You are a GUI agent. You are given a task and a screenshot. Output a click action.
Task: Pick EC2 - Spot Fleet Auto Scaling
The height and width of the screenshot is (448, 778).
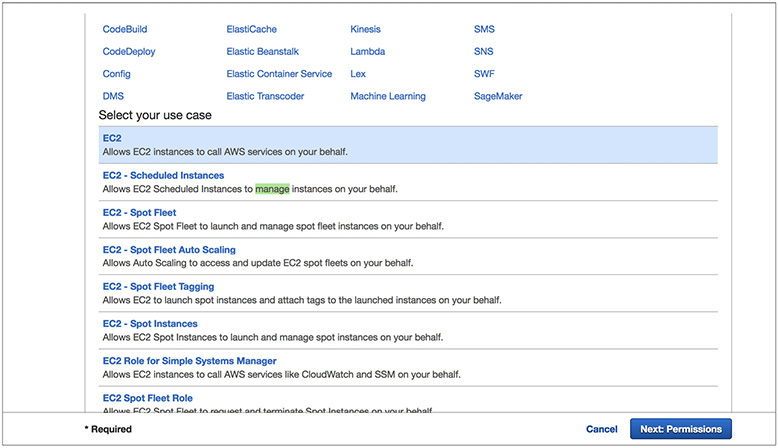169,250
